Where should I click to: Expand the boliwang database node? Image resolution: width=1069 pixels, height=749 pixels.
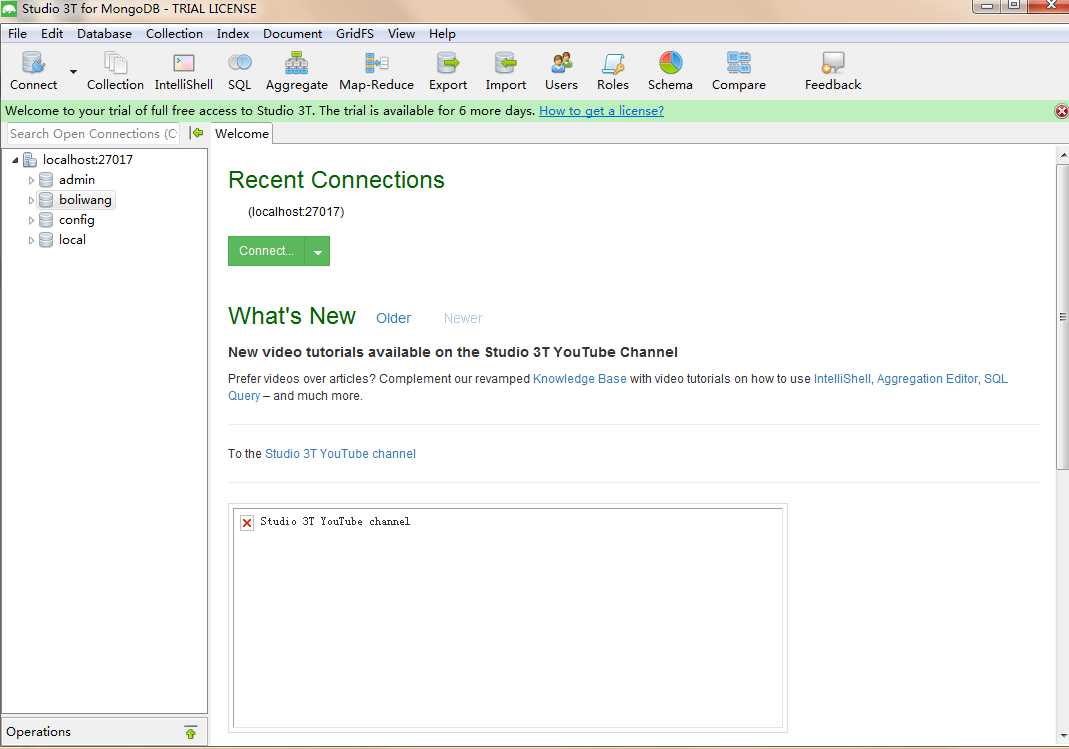(x=31, y=200)
